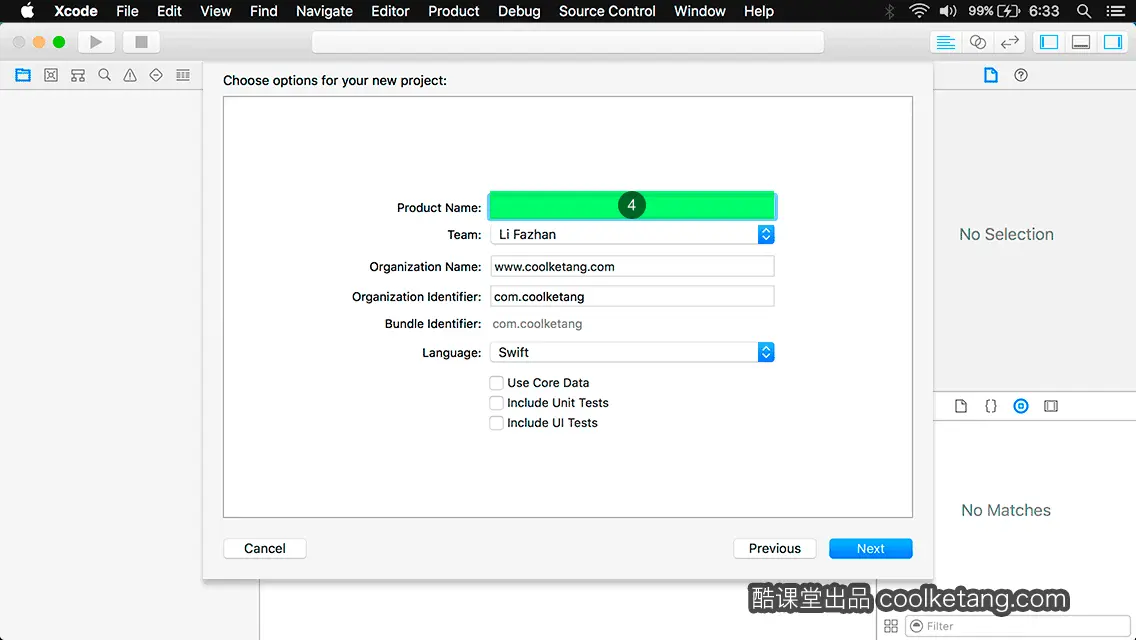Toggle the Navigator panel visibility
Viewport: 1136px width, 640px height.
point(1048,42)
